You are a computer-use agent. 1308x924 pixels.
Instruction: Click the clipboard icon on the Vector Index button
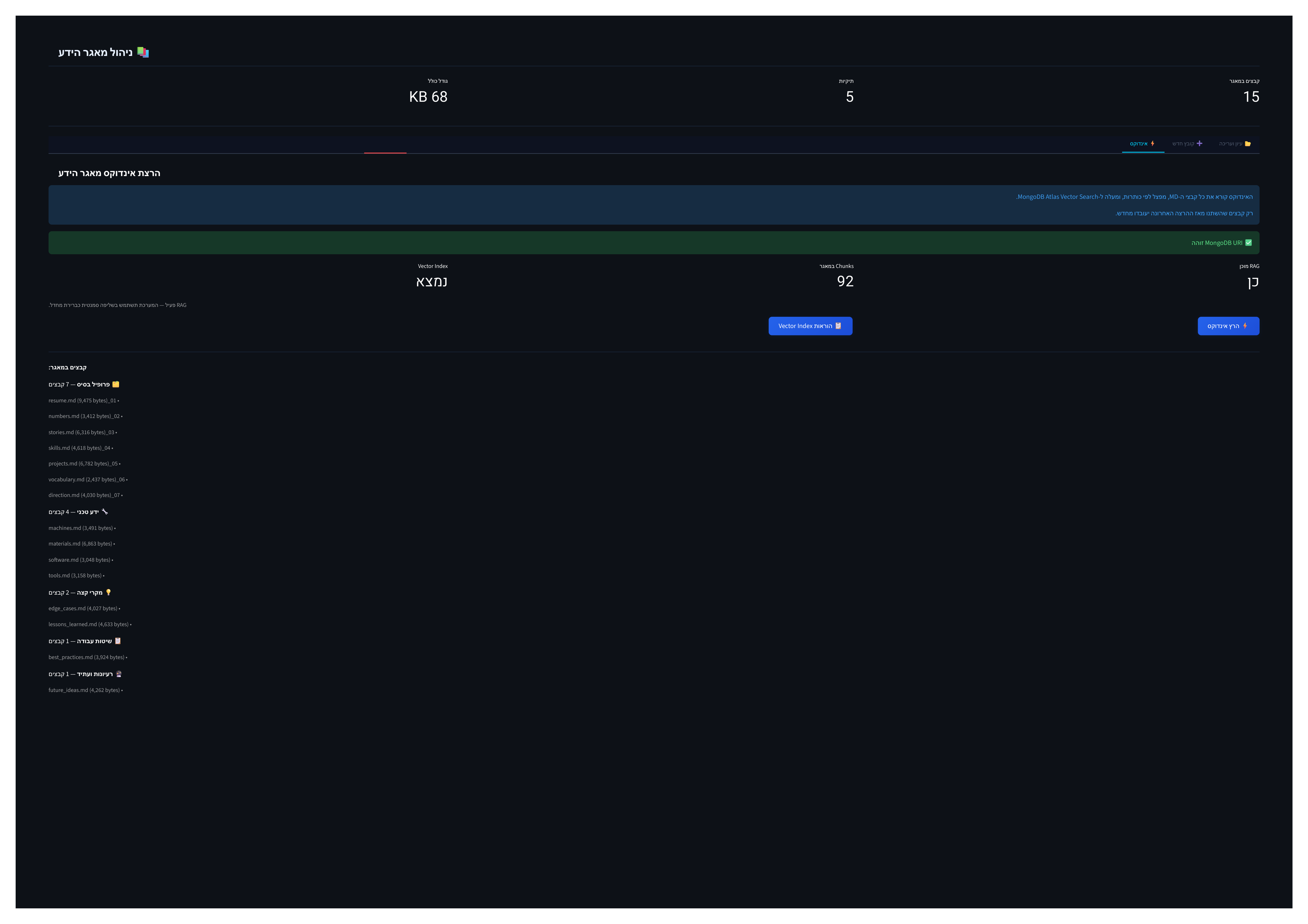(838, 326)
